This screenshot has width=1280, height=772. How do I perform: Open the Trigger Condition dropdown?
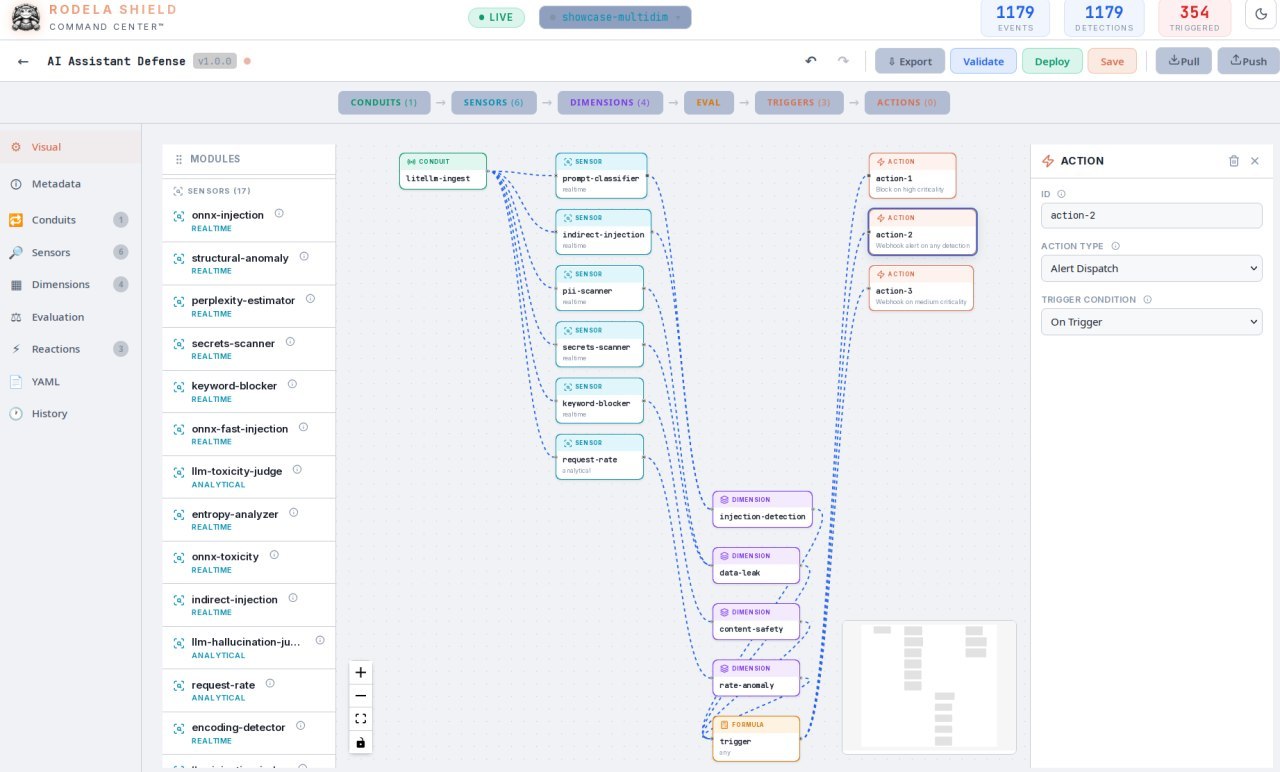[x=1151, y=321]
